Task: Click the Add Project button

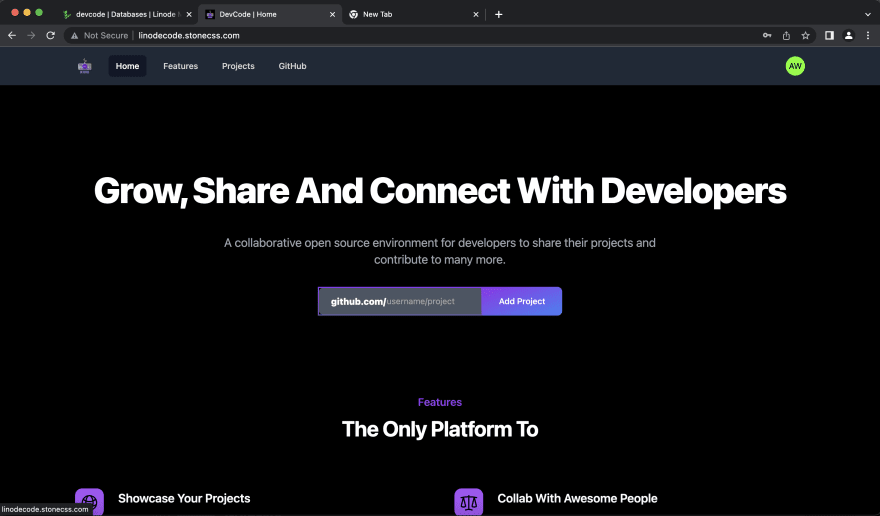Action: pos(521,302)
